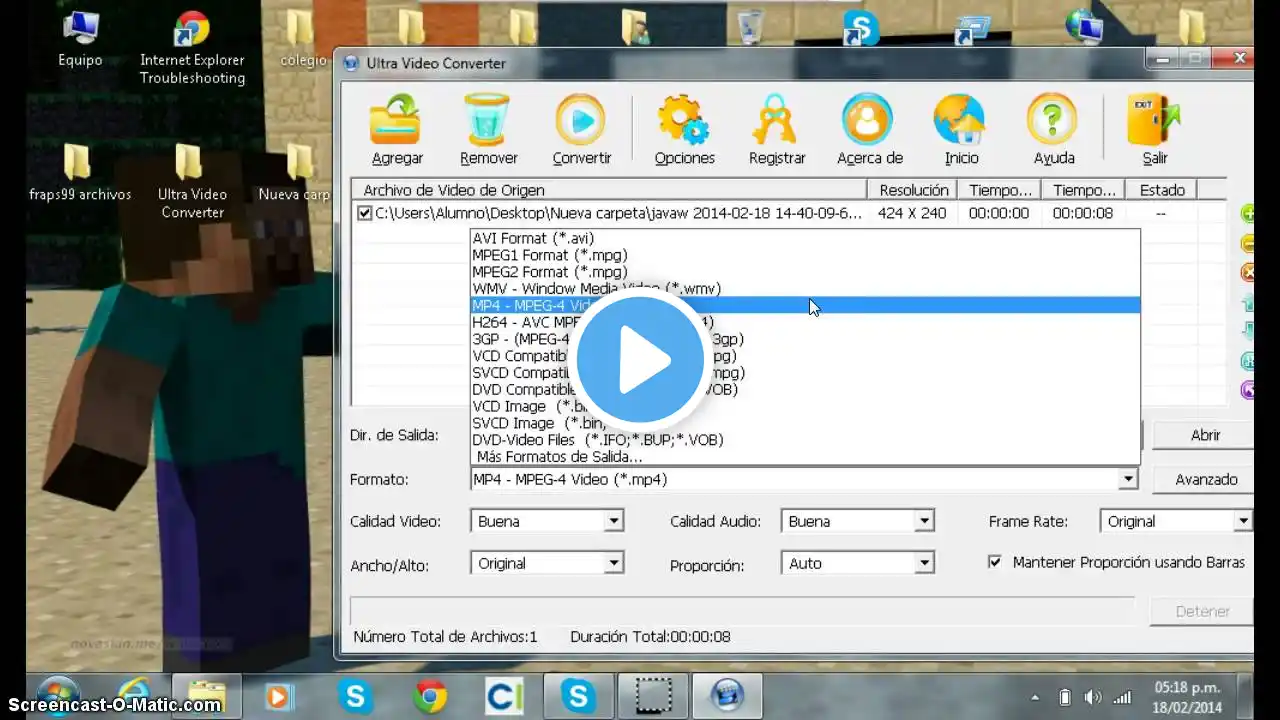Expand the Ancho/Alto dropdown

click(613, 564)
